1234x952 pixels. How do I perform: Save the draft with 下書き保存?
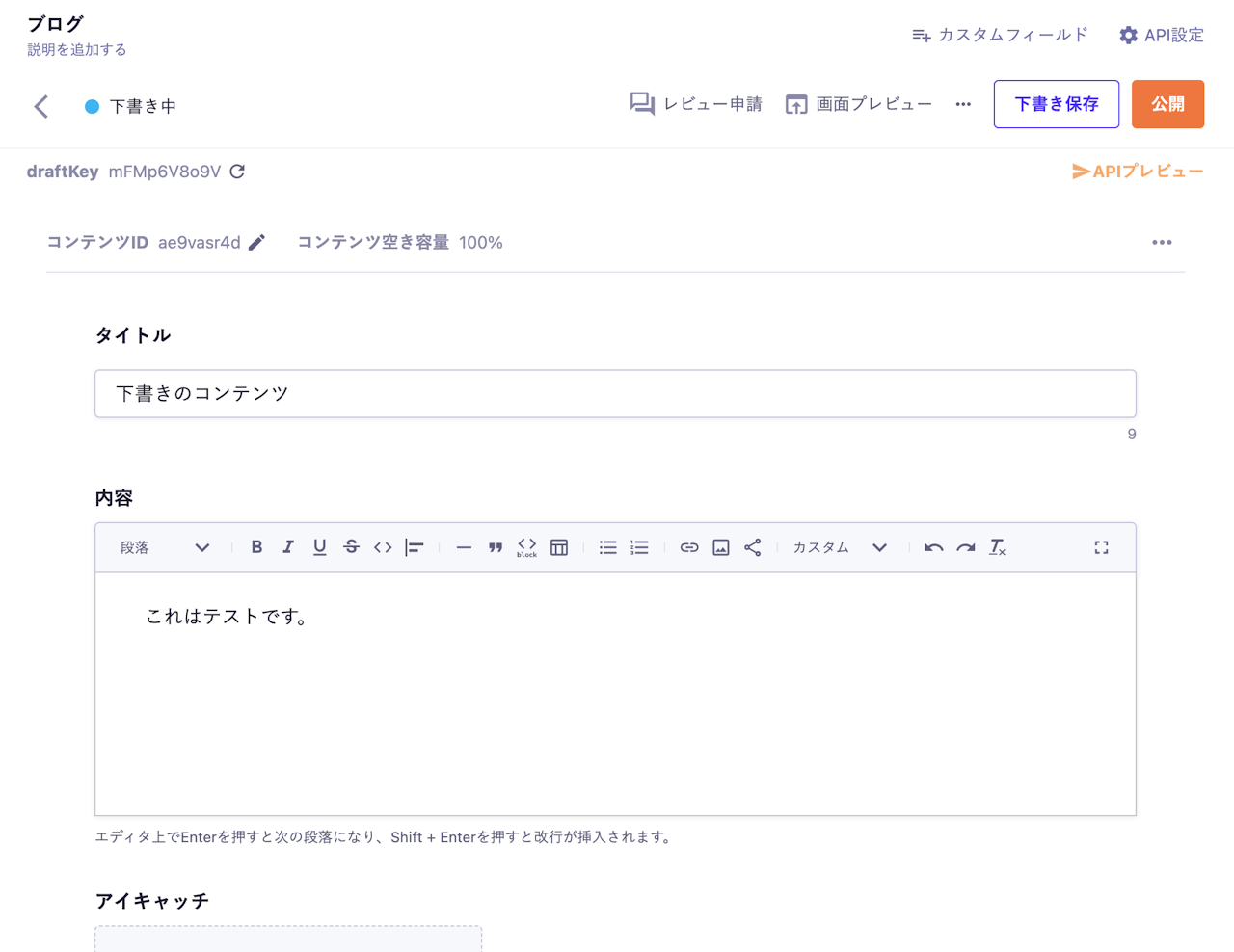point(1056,104)
